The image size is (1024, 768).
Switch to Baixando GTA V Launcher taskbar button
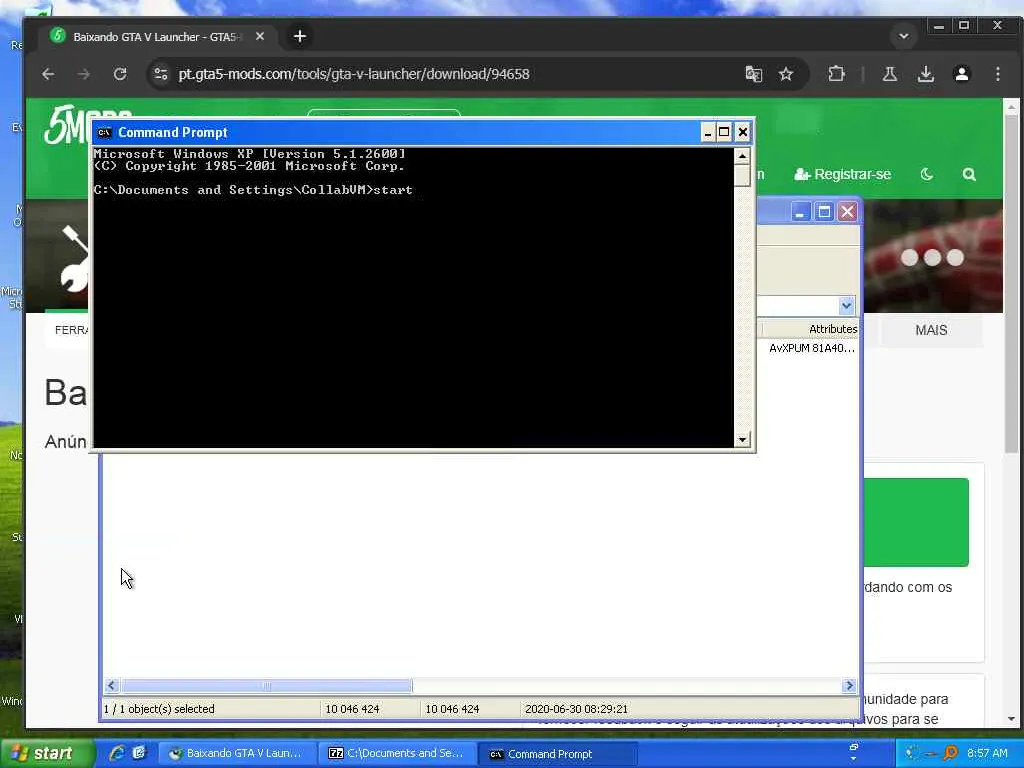point(237,754)
